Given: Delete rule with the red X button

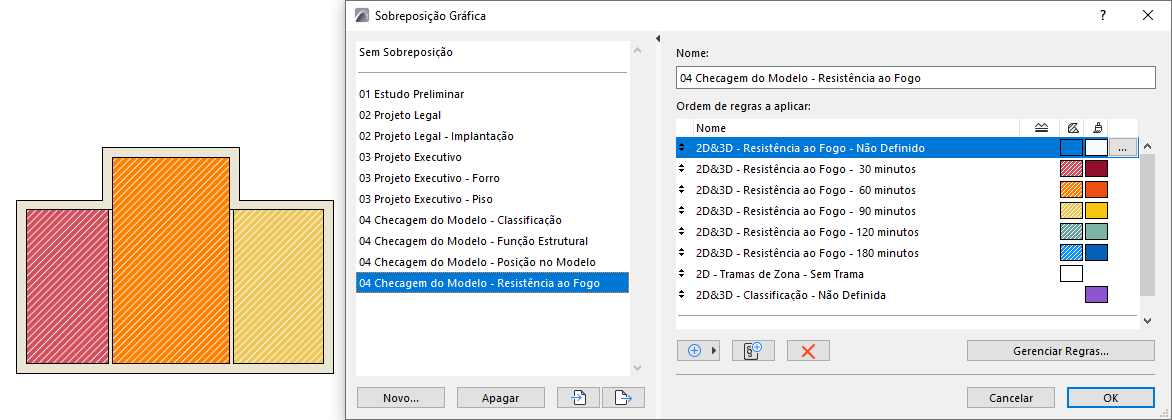Looking at the screenshot, I should point(808,350).
